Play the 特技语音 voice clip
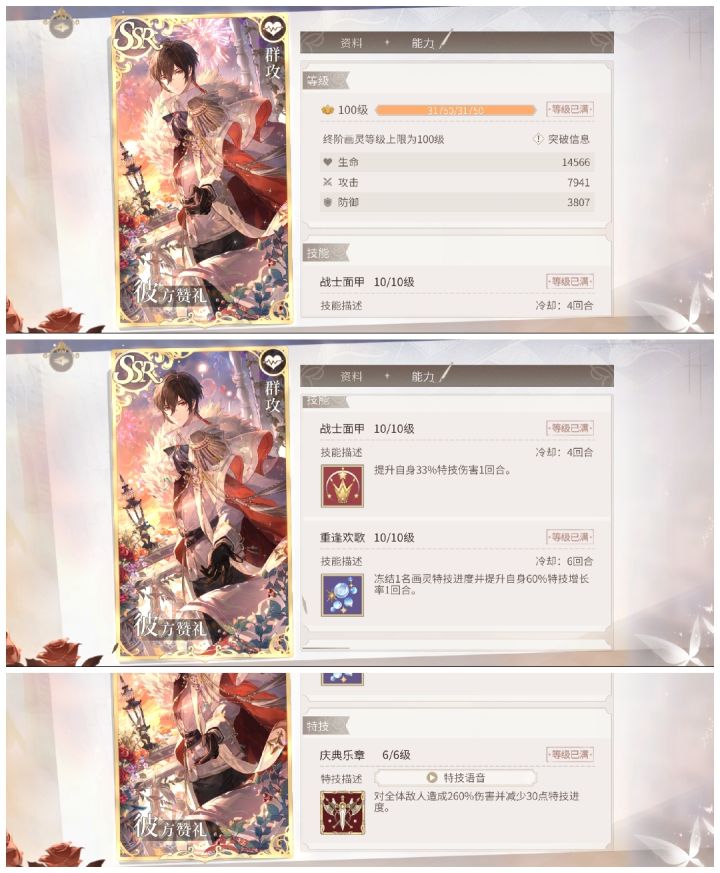720x873 pixels. 455,777
